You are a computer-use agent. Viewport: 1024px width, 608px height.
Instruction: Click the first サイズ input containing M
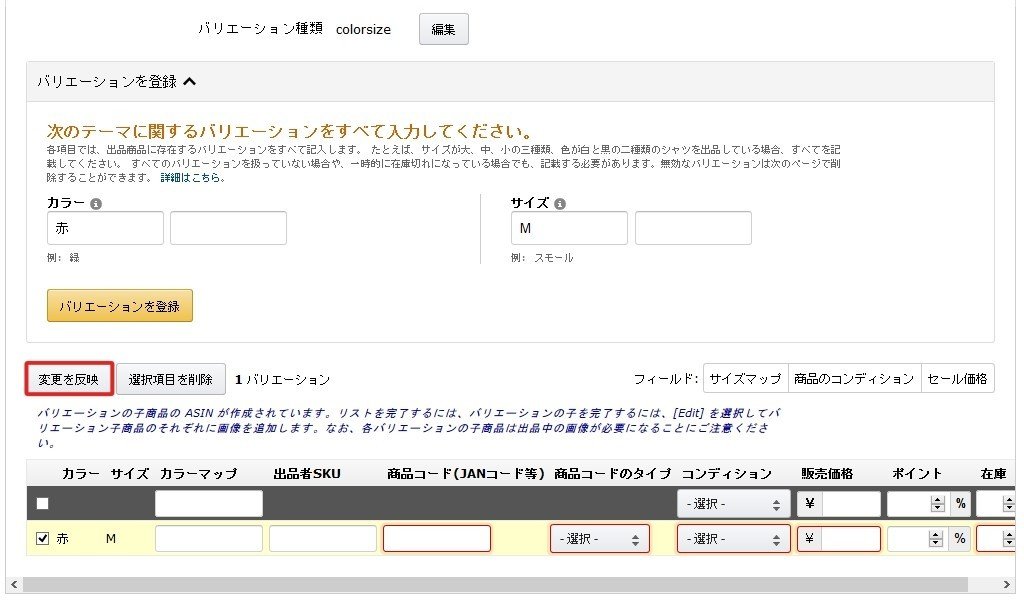(569, 228)
